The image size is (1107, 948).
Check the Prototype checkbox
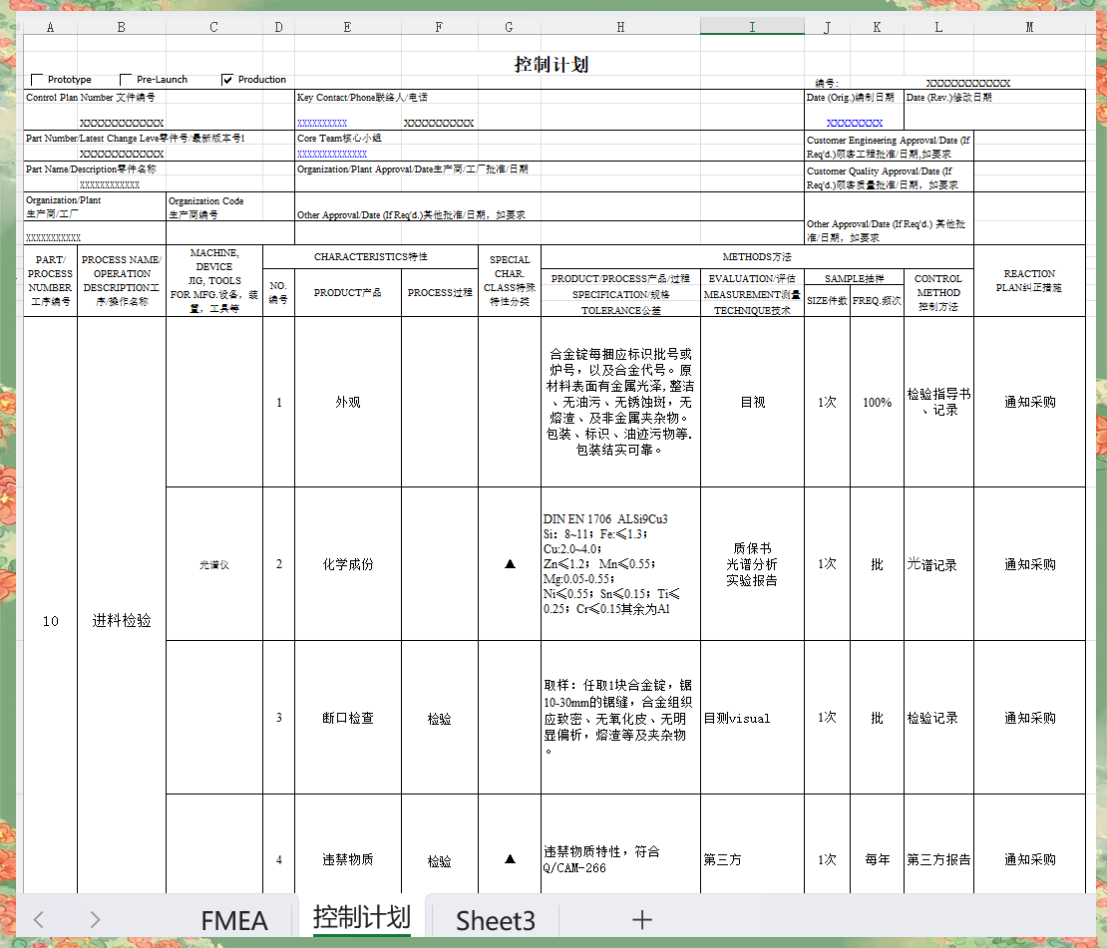pyautogui.click(x=36, y=78)
